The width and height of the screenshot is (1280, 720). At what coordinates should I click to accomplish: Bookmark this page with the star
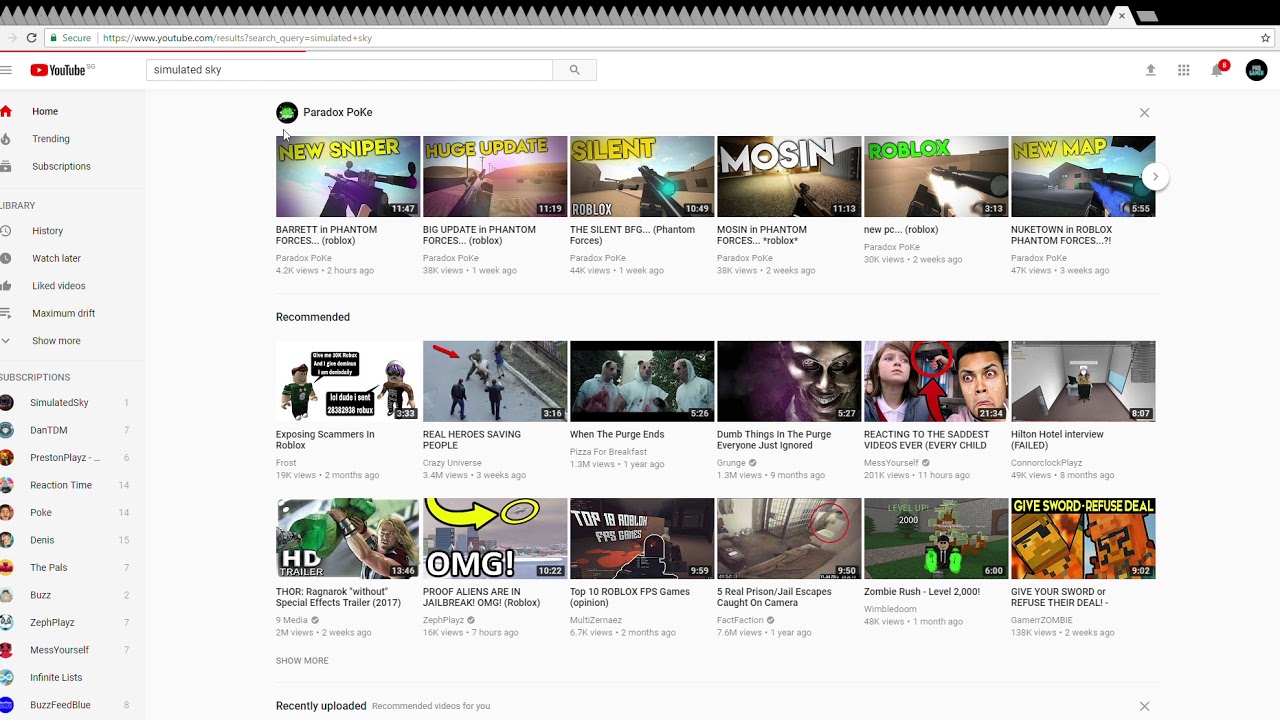1265,38
